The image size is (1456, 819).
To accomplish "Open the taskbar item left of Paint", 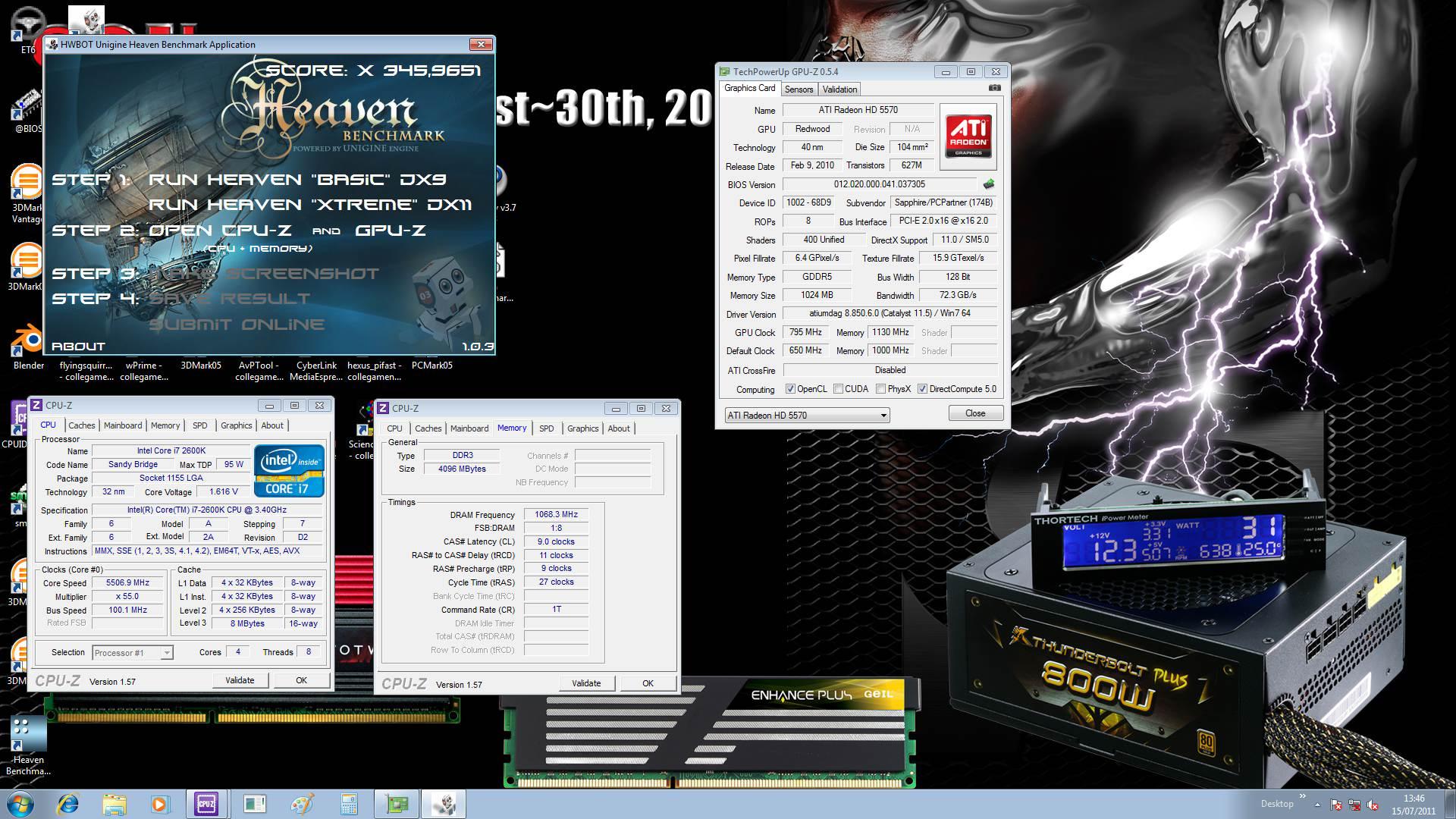I will pyautogui.click(x=255, y=804).
